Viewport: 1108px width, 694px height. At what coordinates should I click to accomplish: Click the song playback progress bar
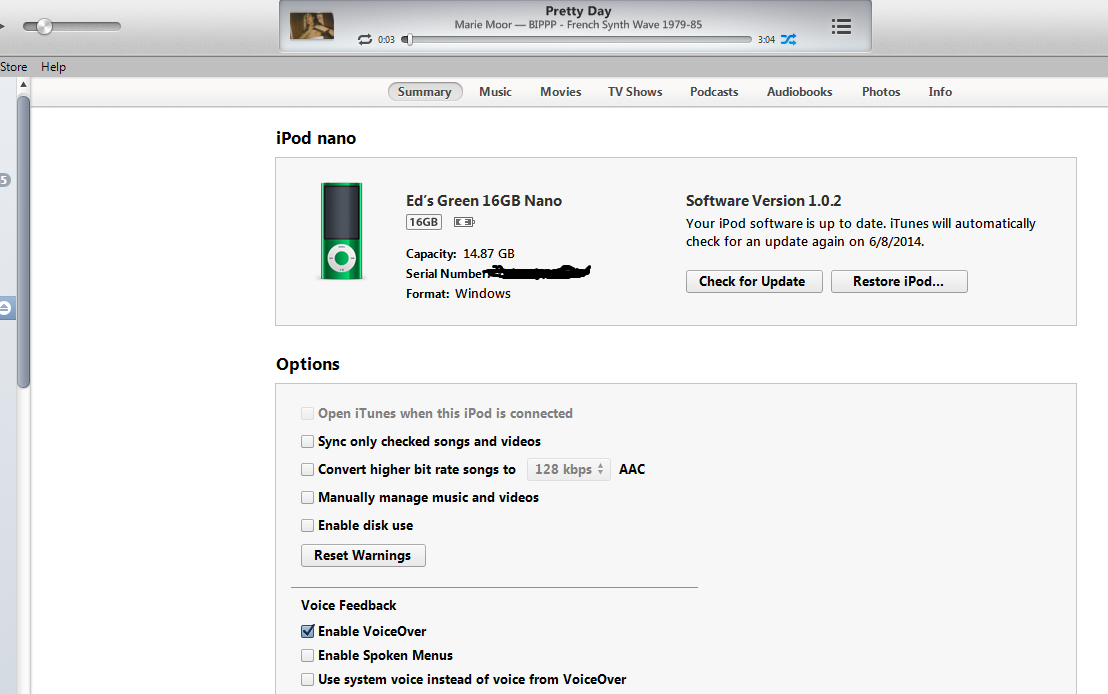point(579,40)
